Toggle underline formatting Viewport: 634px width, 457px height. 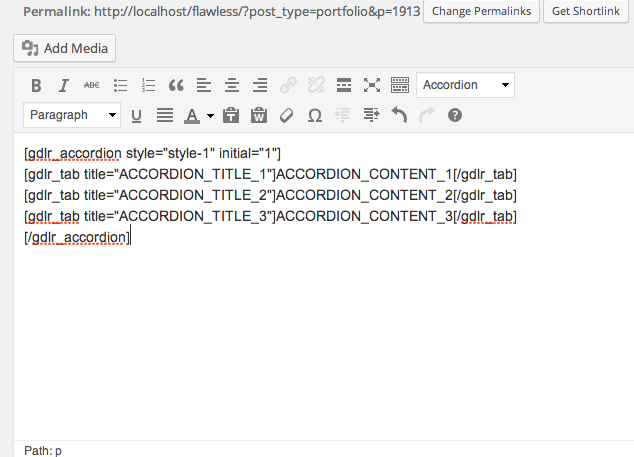point(137,116)
